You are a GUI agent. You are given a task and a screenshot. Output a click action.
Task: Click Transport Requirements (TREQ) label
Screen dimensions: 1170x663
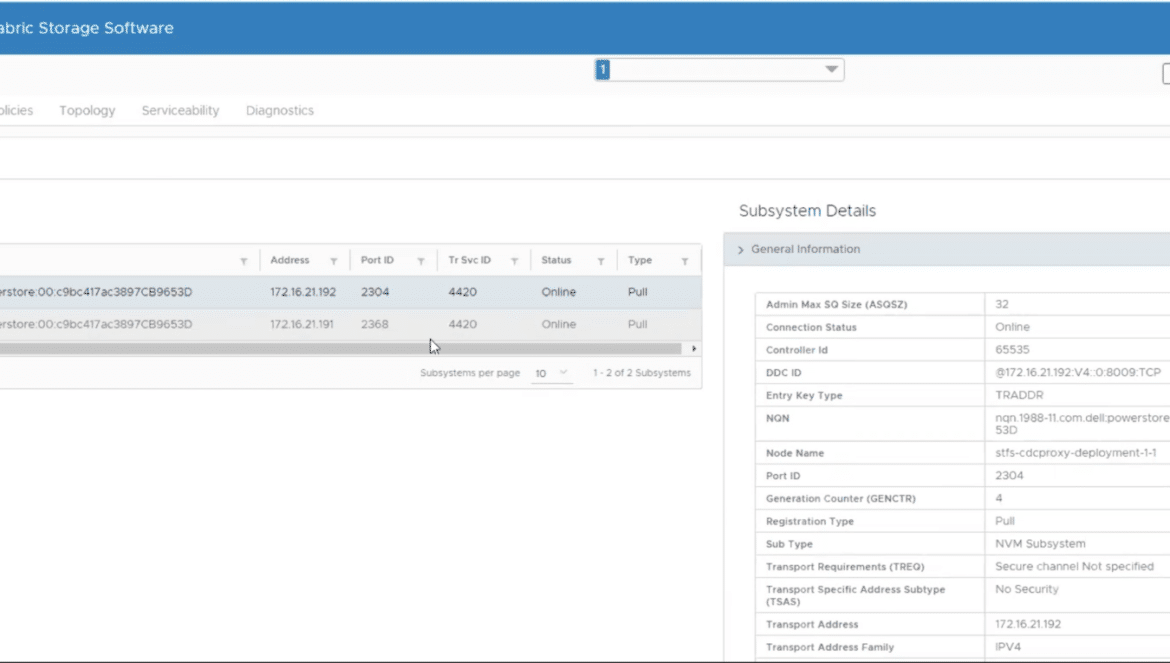click(x=845, y=567)
